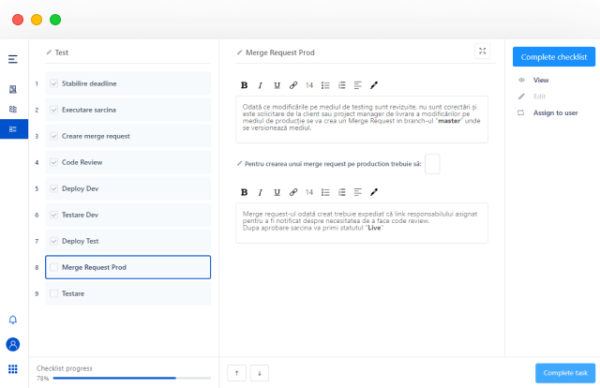Move task down with the down arrow button
The height and width of the screenshot is (388, 600).
pos(259,373)
